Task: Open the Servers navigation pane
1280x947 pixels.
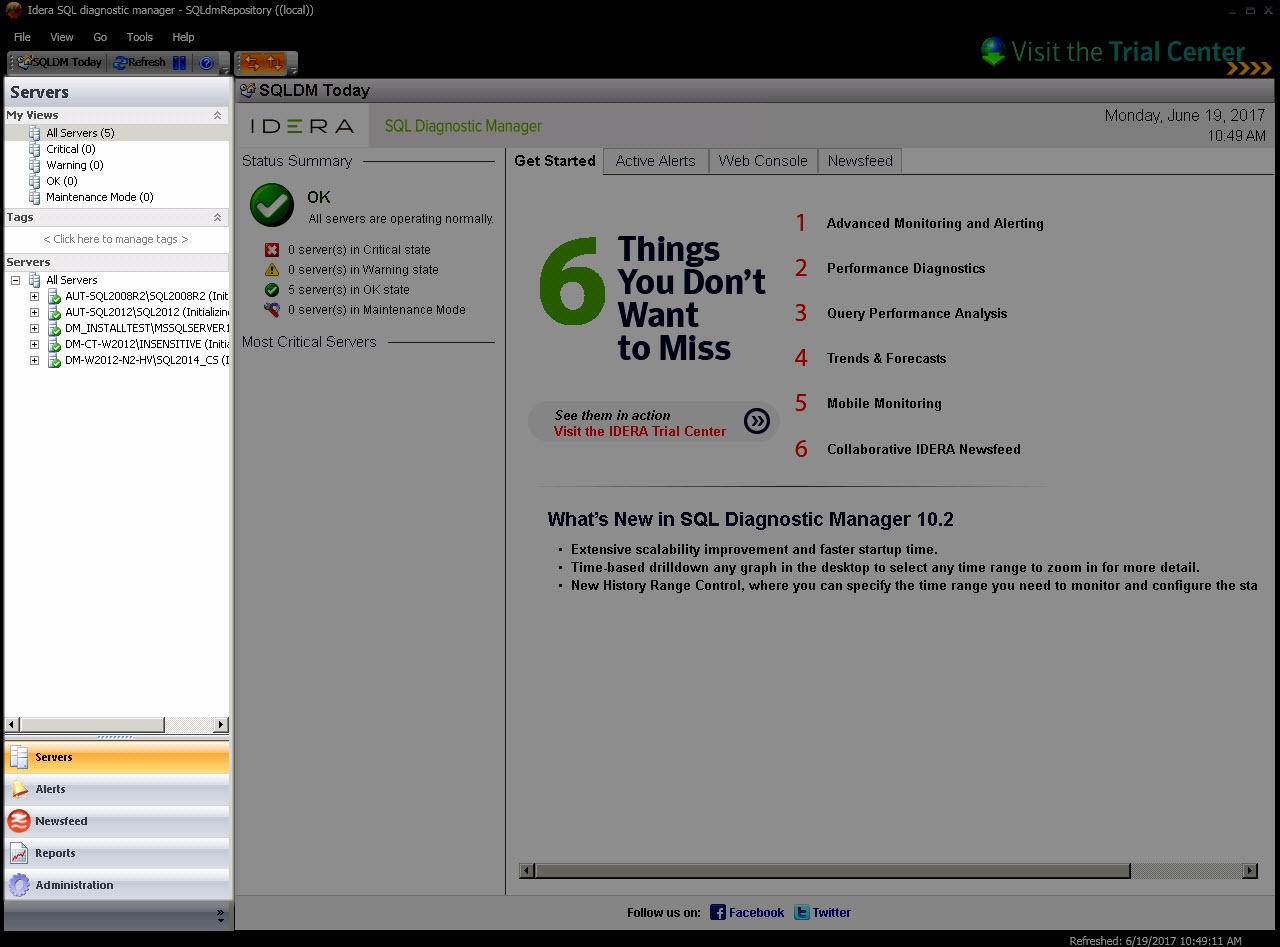Action: (117, 757)
